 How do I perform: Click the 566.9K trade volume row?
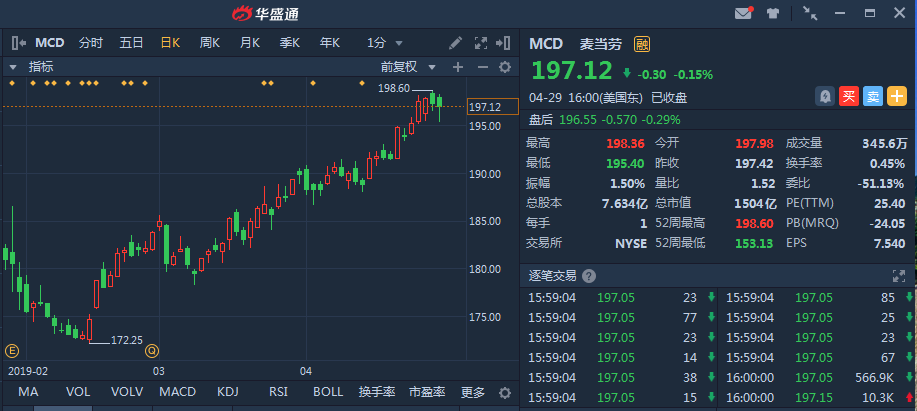[816, 378]
